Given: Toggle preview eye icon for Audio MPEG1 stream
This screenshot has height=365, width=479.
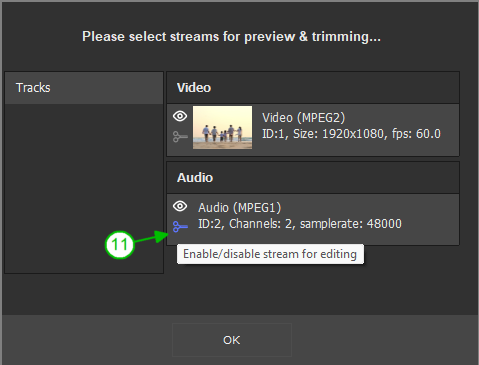Looking at the screenshot, I should click(180, 206).
